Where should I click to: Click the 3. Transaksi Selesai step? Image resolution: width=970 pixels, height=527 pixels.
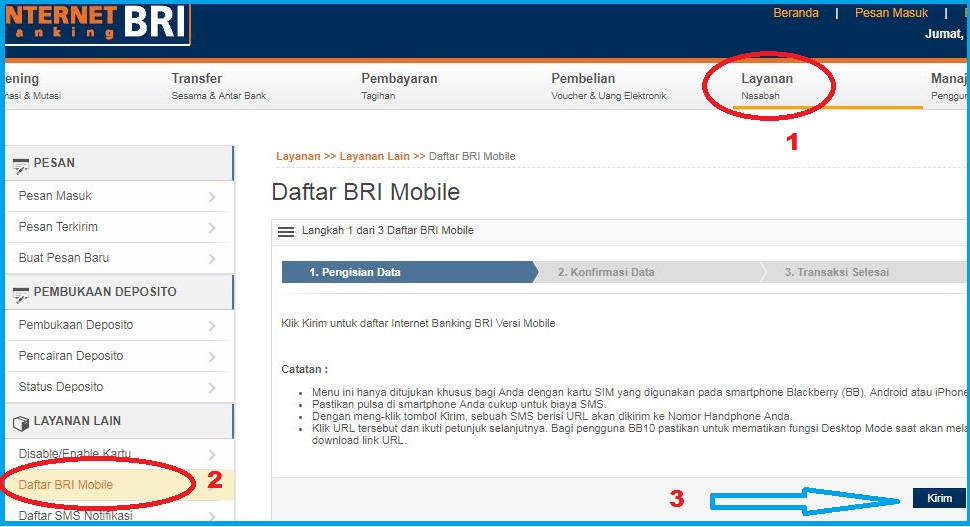(x=863, y=272)
